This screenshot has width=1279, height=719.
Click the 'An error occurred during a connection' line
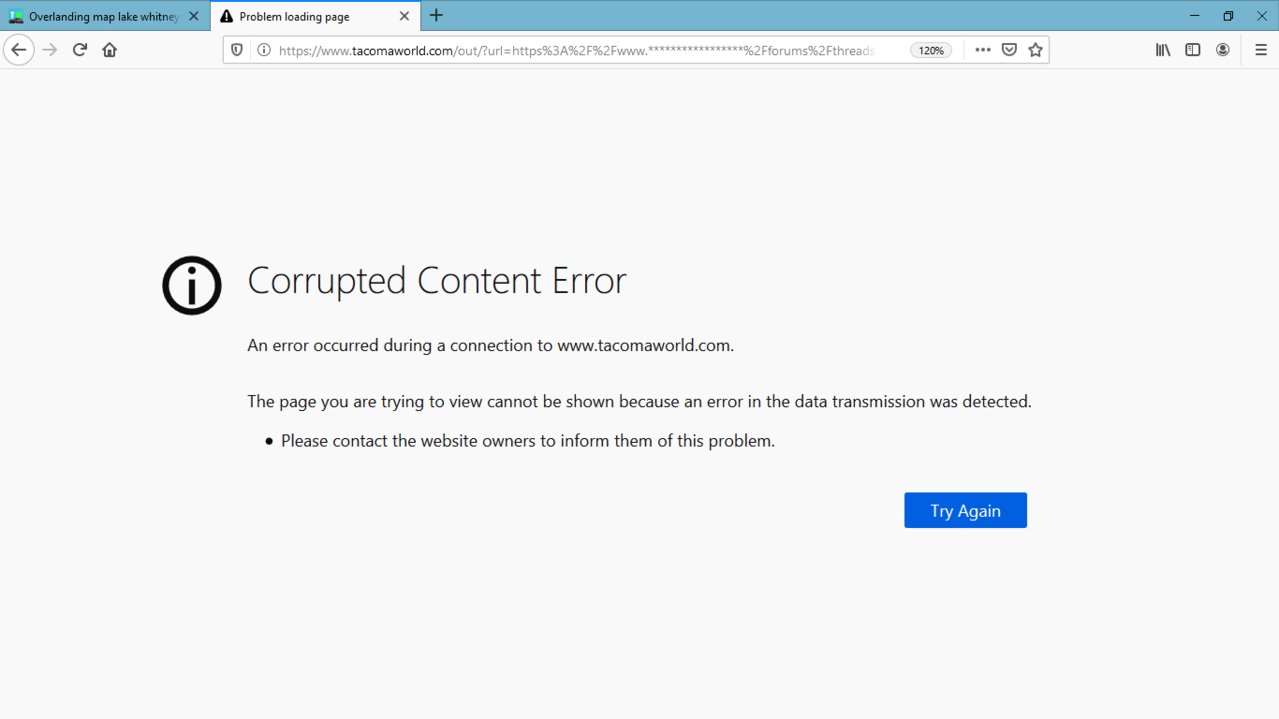[x=491, y=346]
